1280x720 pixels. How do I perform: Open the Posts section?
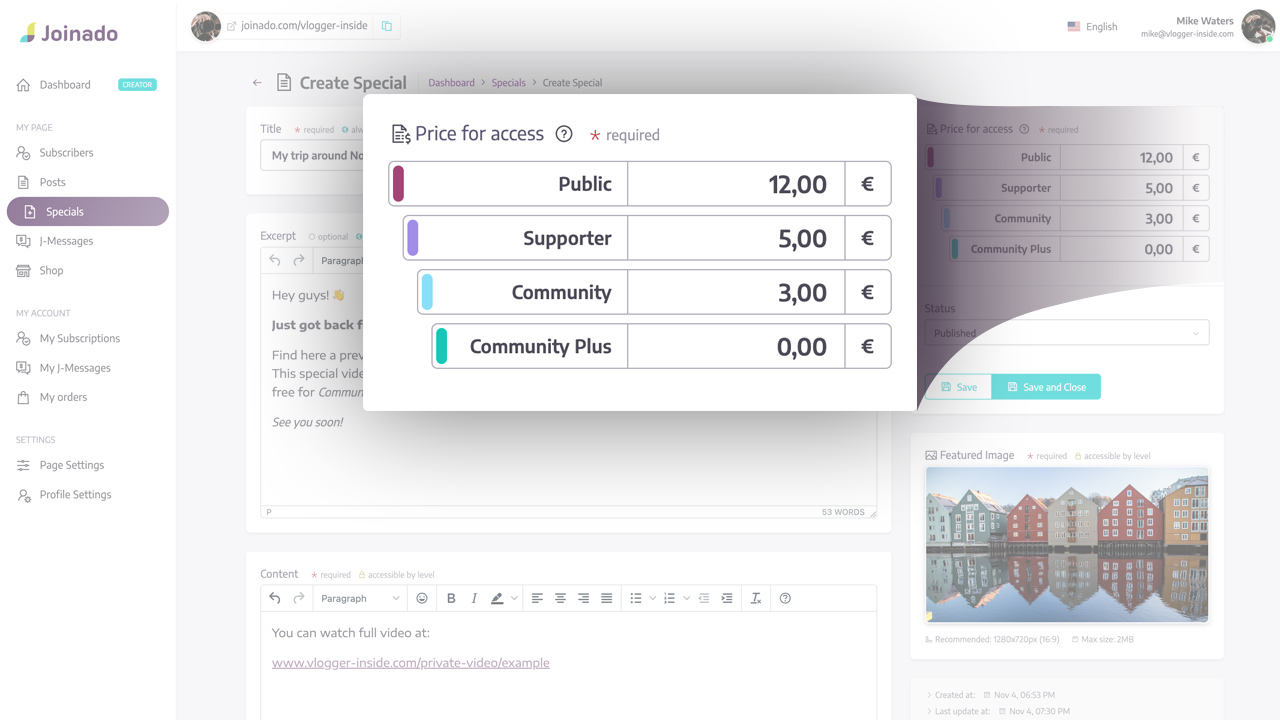pyautogui.click(x=53, y=181)
